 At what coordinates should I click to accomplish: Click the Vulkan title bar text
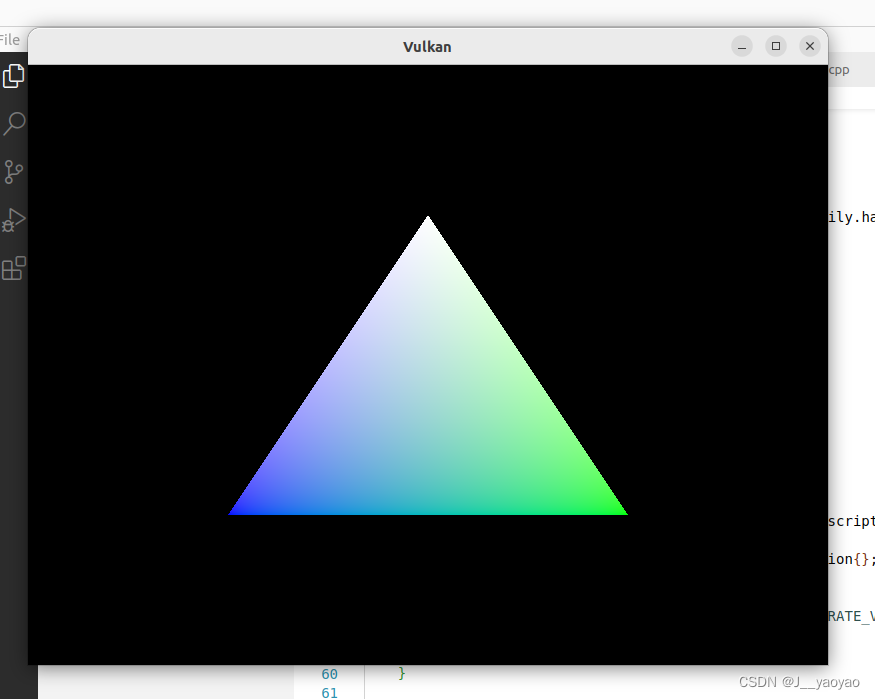tap(427, 46)
